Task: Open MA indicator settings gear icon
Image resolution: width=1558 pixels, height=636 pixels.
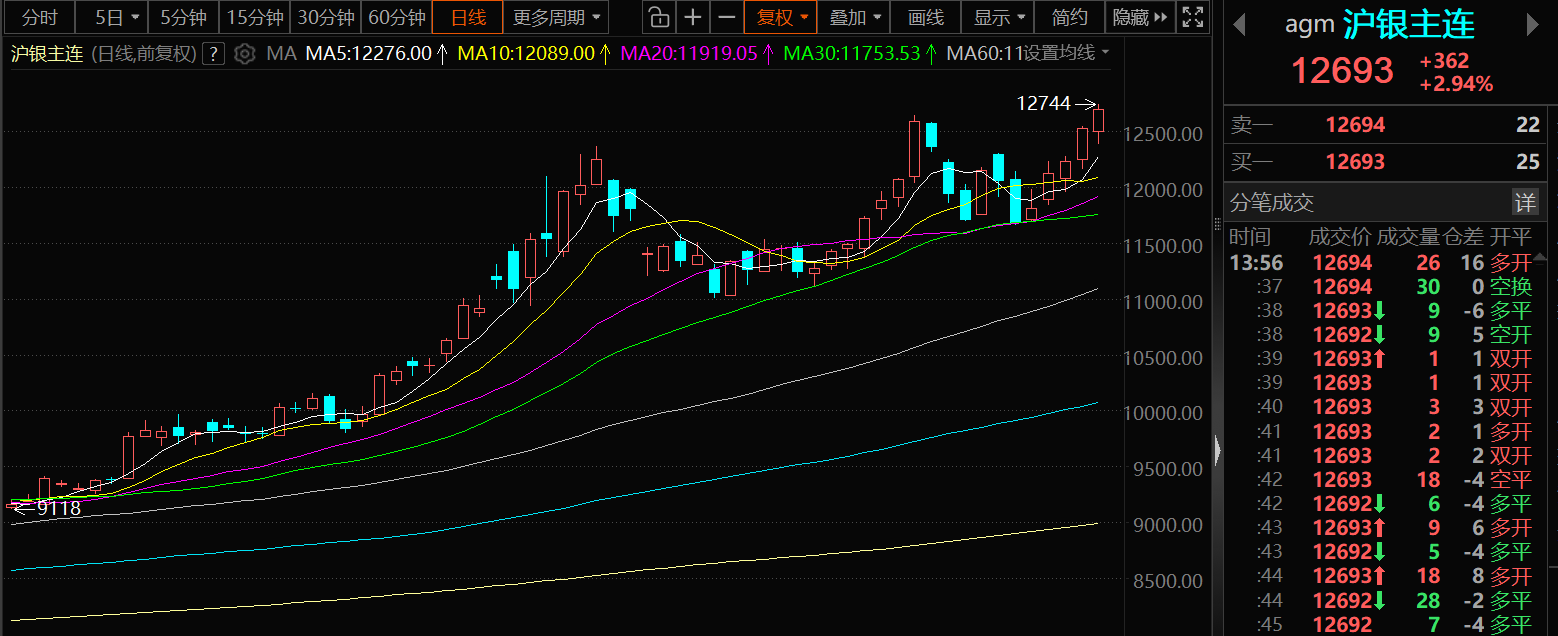Action: 244,54
